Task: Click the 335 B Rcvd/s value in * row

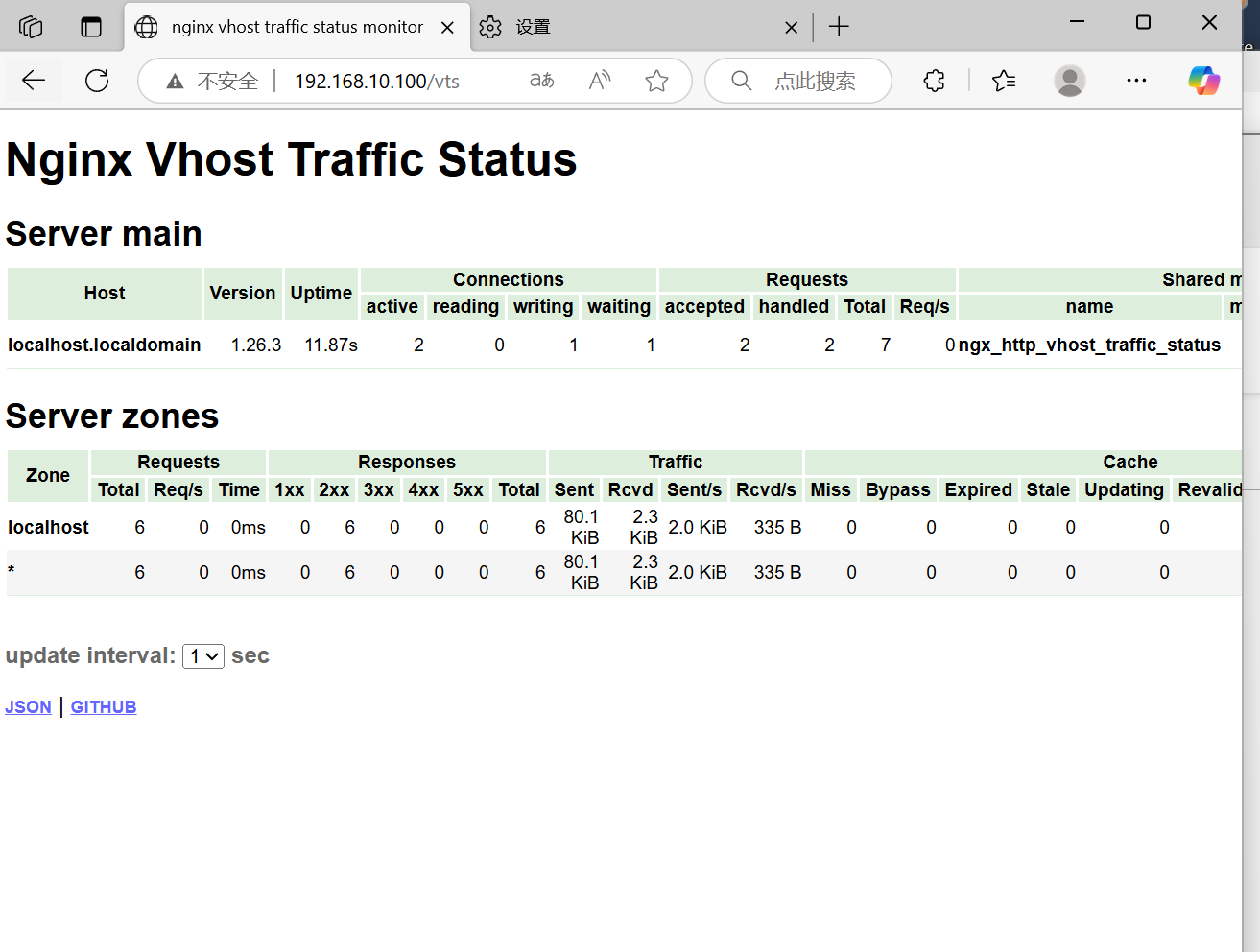Action: point(777,572)
